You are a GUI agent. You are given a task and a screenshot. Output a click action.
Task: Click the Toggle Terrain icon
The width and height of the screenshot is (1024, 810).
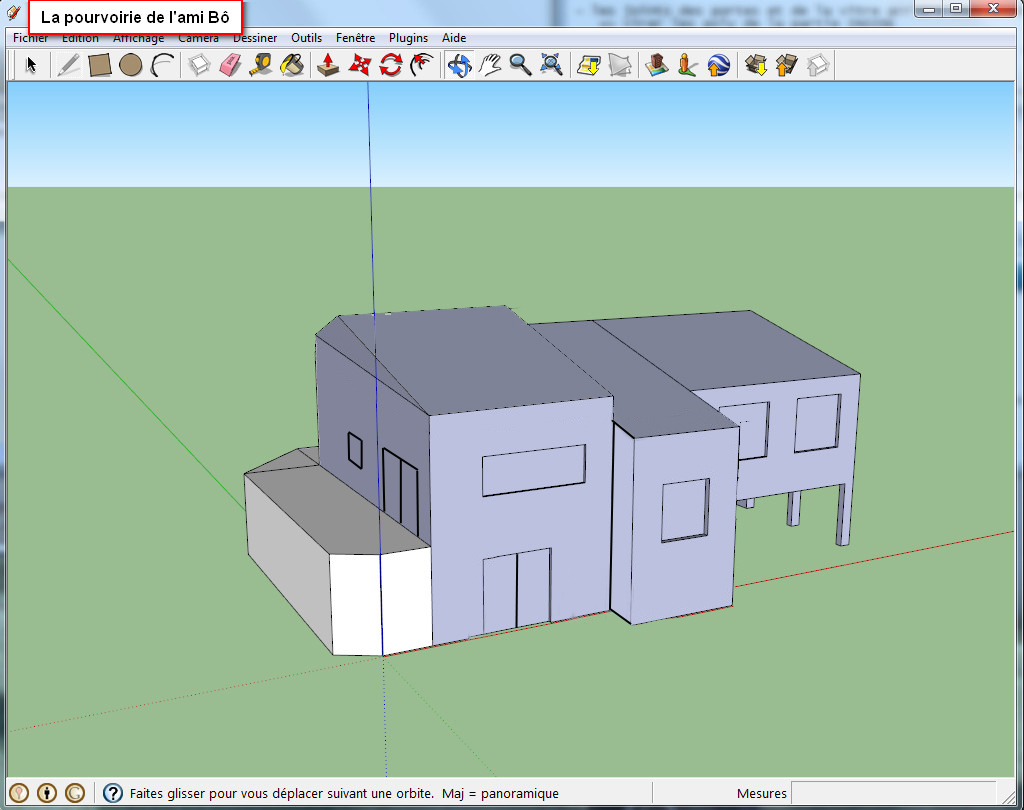[620, 65]
